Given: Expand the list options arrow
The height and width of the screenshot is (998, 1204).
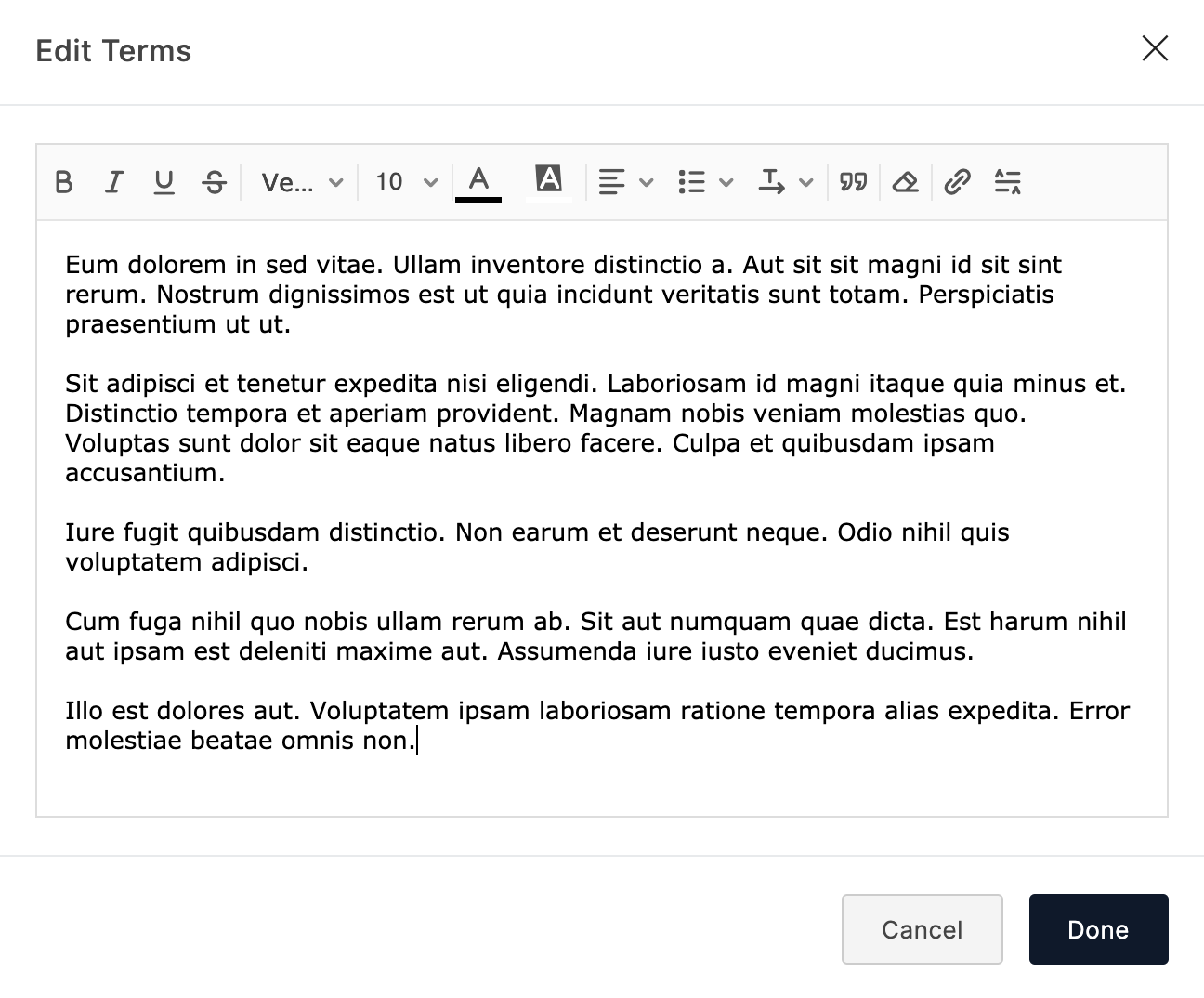Looking at the screenshot, I should [726, 182].
